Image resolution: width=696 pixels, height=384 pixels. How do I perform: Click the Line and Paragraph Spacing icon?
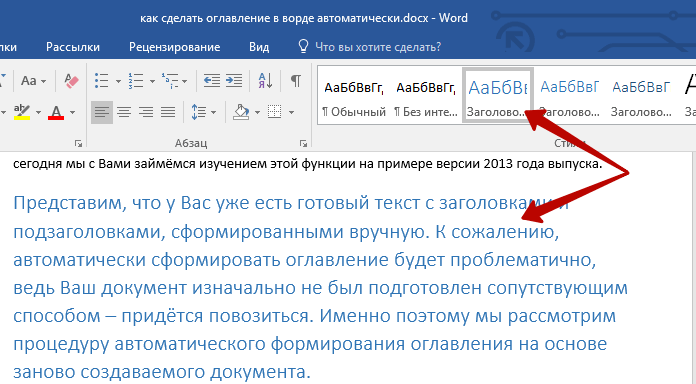[199, 112]
